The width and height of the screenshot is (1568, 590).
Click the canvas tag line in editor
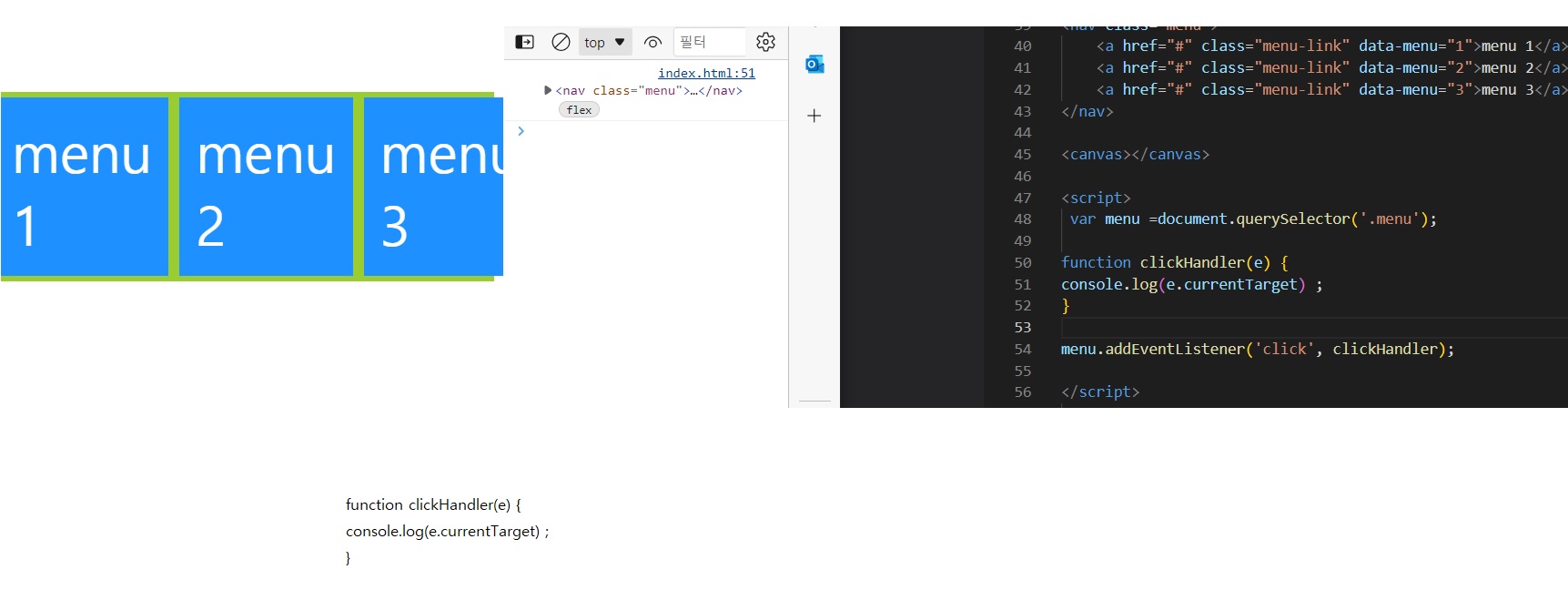pos(1135,155)
